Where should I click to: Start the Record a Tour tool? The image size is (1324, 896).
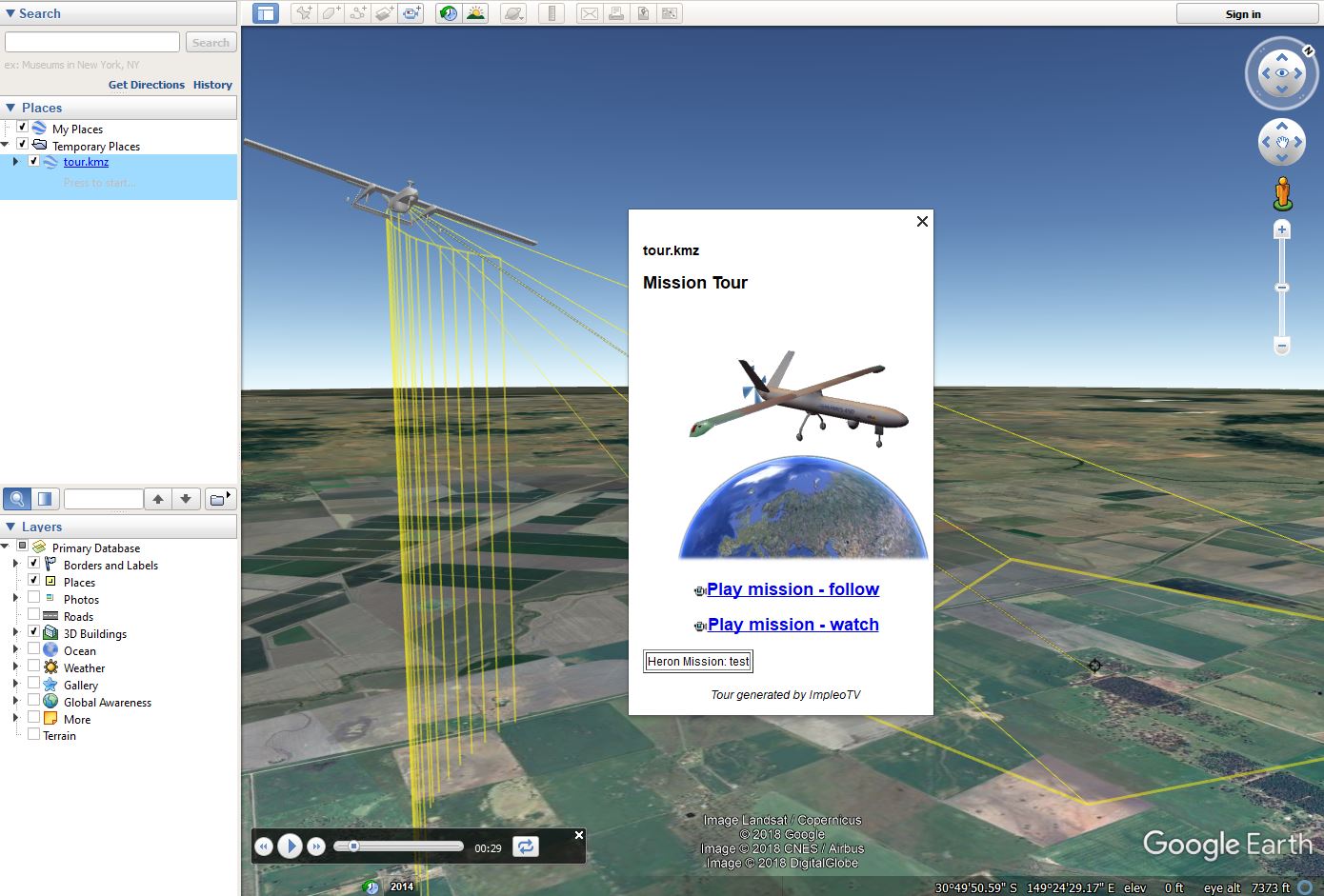(411, 13)
